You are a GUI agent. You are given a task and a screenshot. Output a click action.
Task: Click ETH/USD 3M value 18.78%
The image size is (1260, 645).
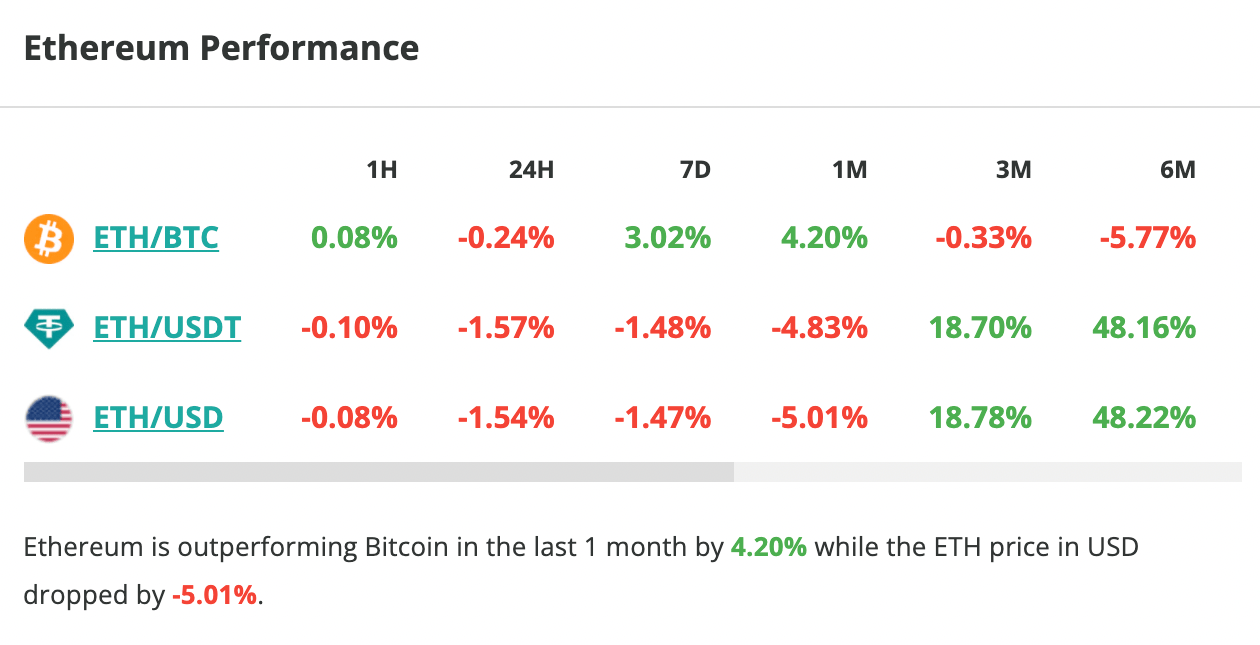980,416
